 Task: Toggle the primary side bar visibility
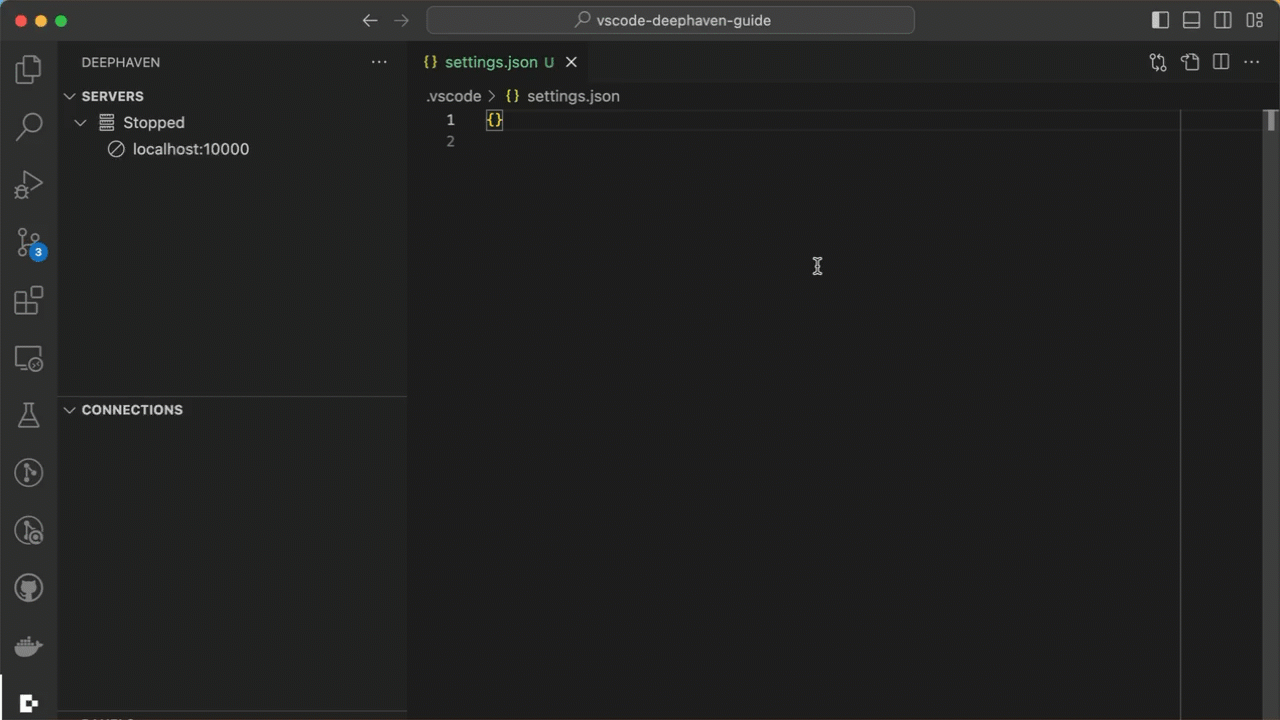click(x=1160, y=20)
